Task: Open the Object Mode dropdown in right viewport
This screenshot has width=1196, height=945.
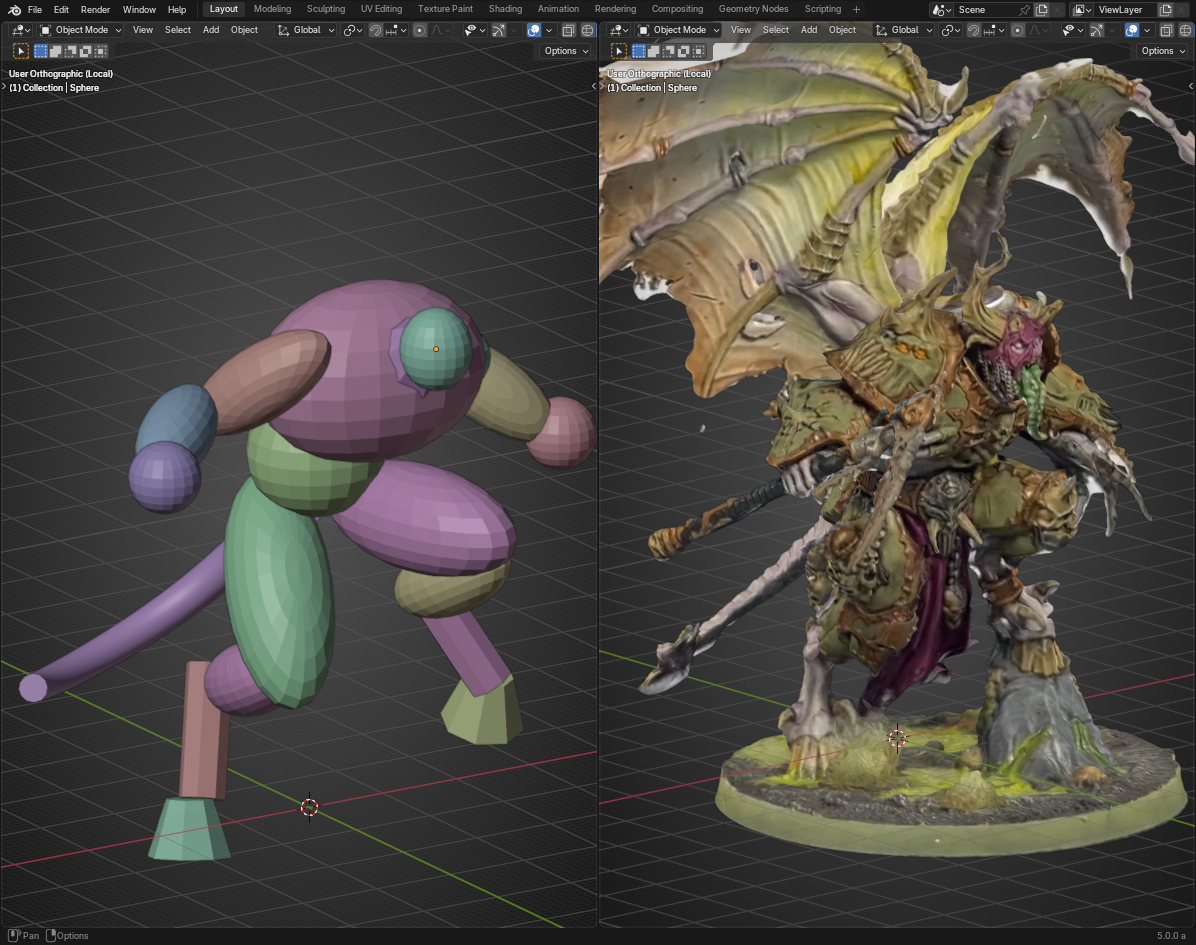Action: [679, 30]
